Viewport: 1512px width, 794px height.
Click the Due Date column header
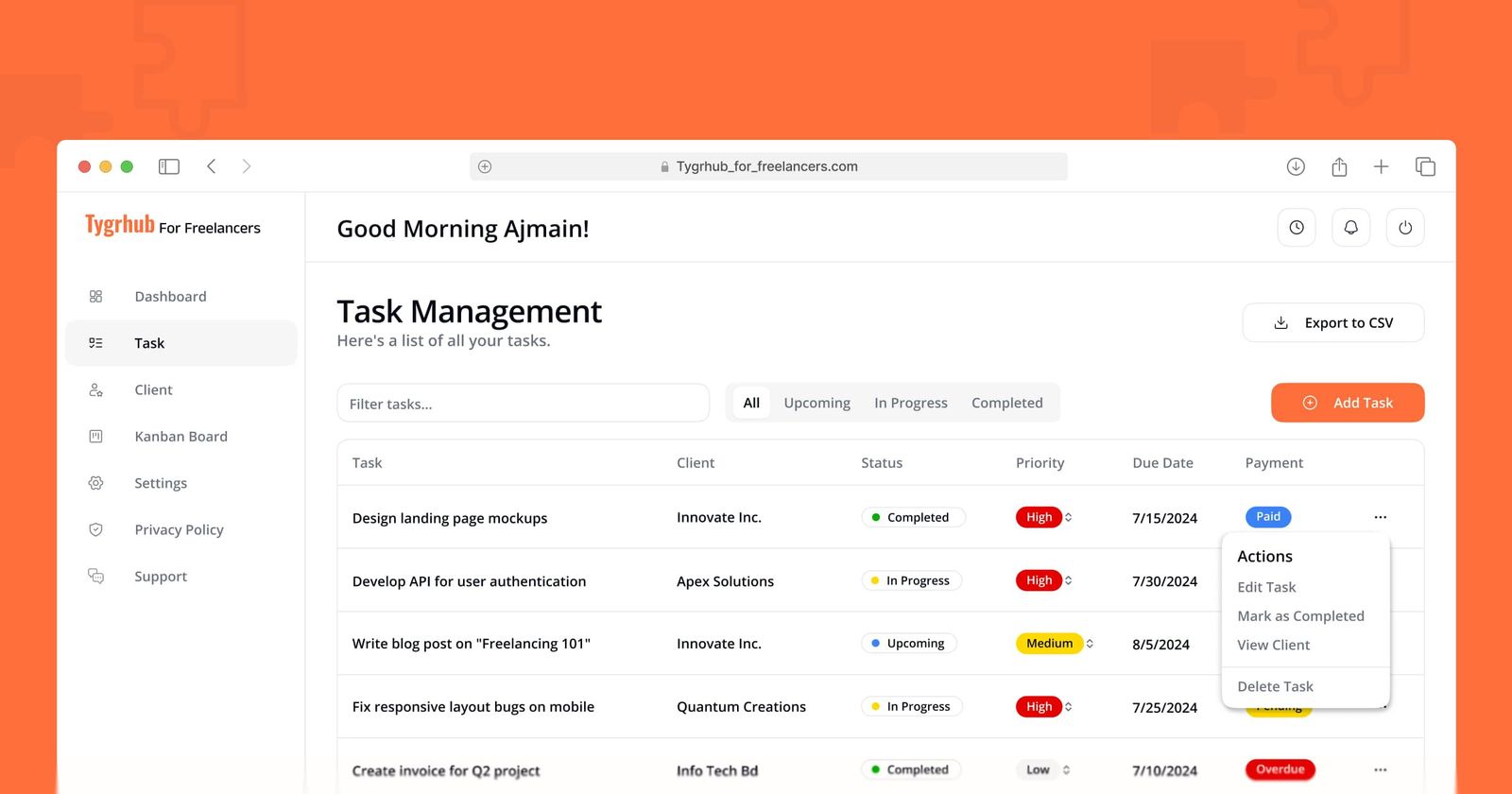pos(1162,463)
